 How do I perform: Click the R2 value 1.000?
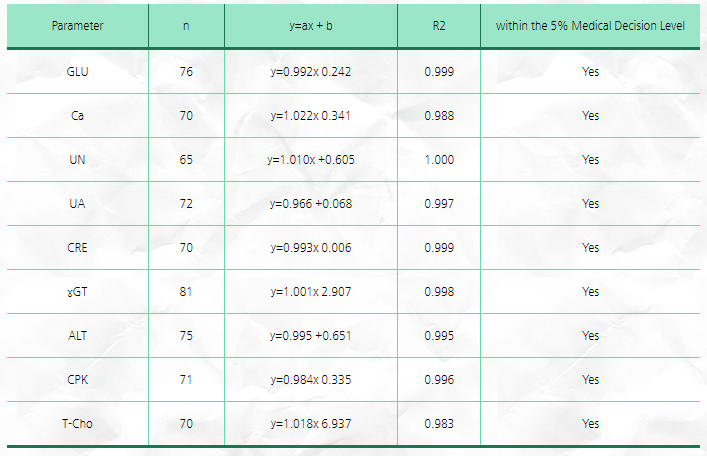click(x=439, y=160)
